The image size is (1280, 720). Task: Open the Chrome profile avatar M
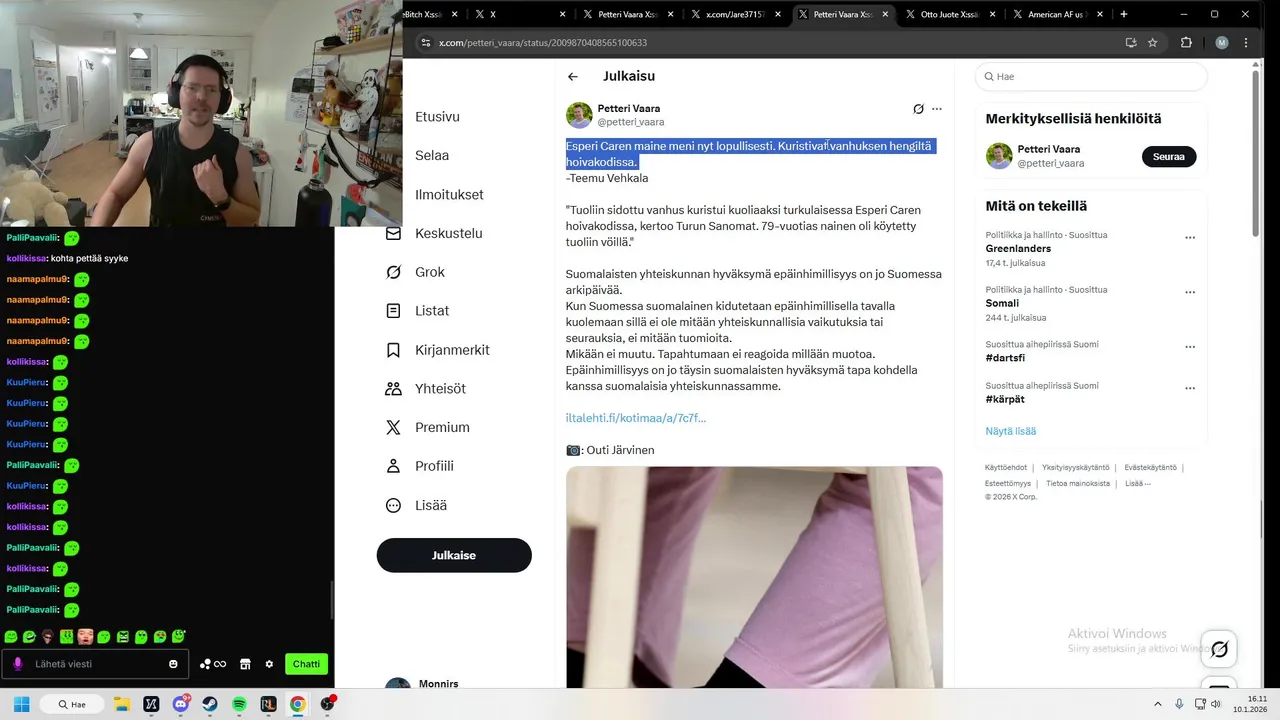pos(1222,43)
